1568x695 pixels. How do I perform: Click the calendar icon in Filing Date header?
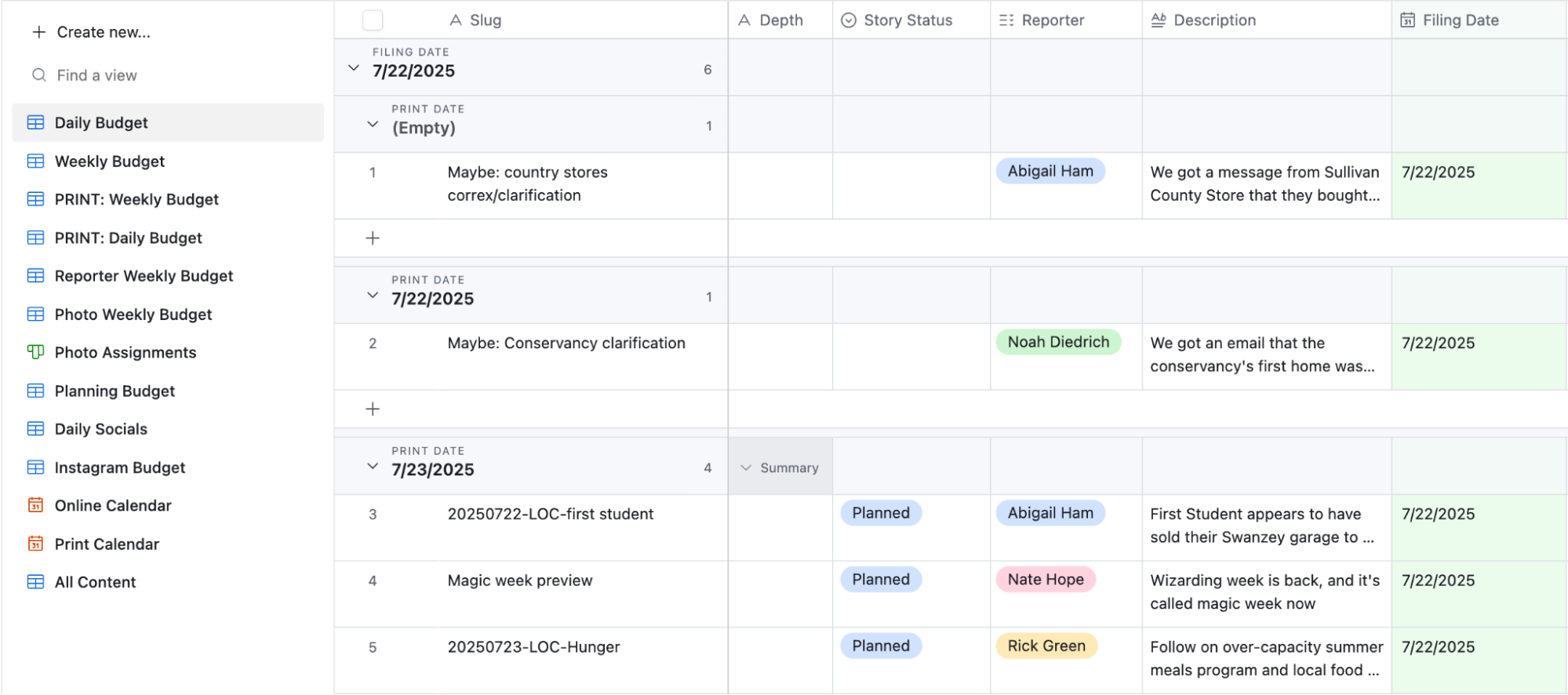pyautogui.click(x=1408, y=20)
